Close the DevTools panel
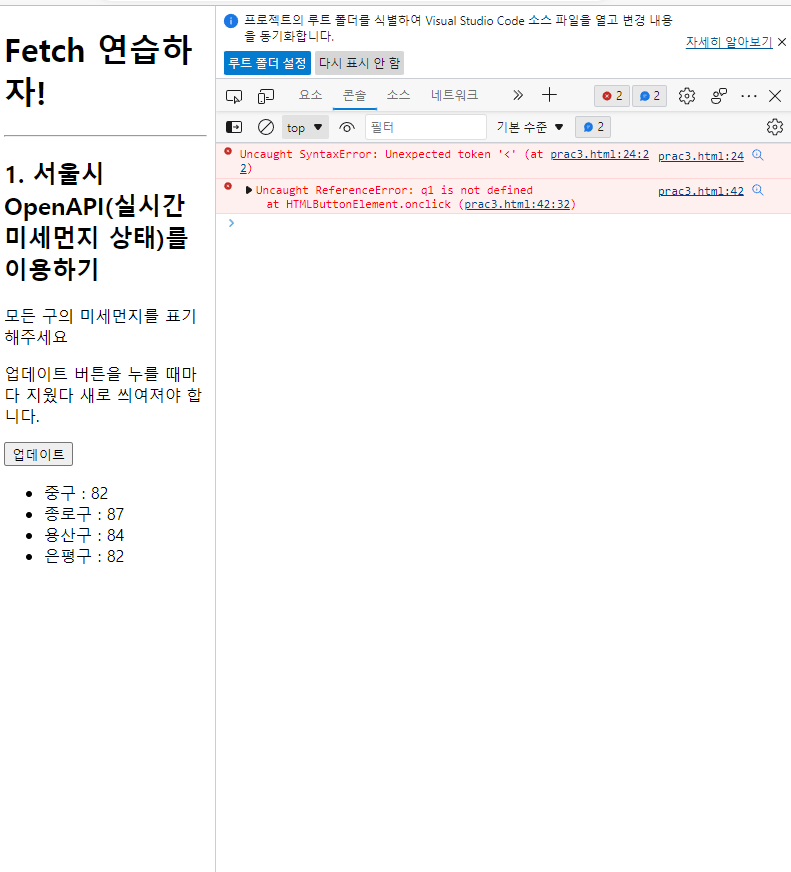 [x=775, y=96]
